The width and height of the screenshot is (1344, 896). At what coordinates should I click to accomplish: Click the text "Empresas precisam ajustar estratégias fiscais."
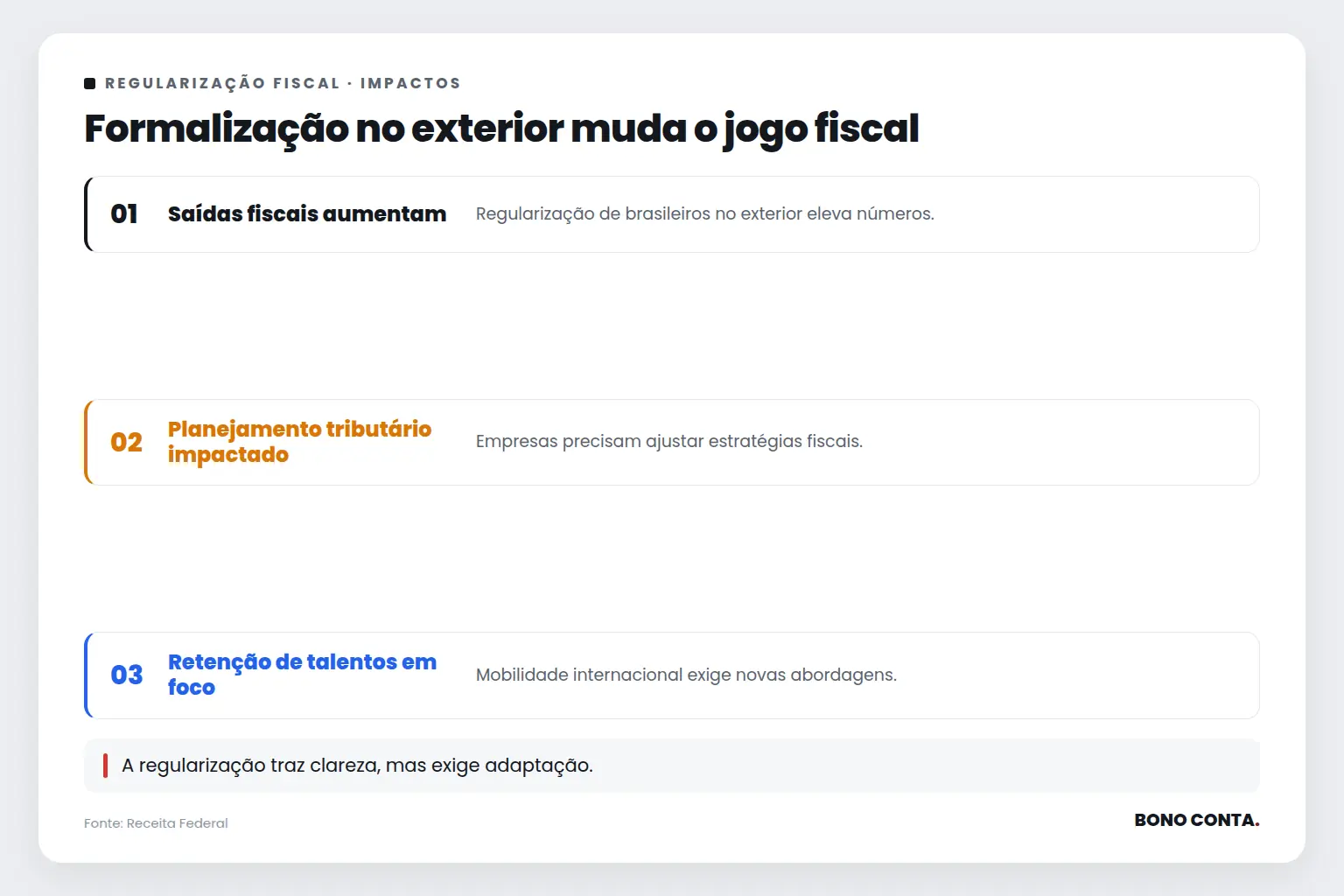point(669,442)
